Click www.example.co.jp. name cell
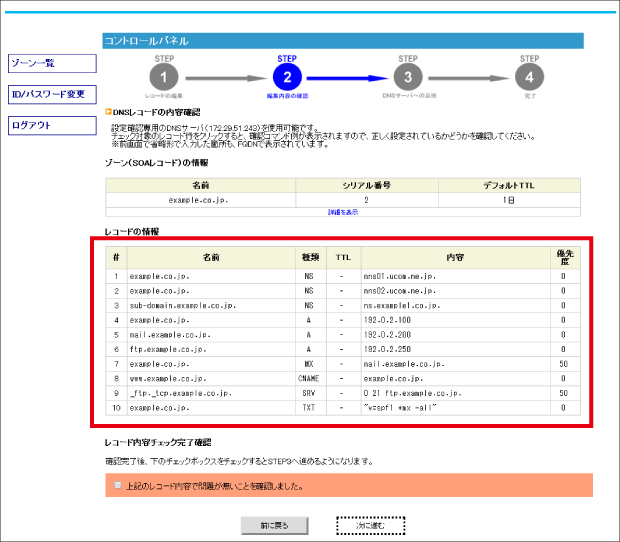620x542 pixels. 211,379
